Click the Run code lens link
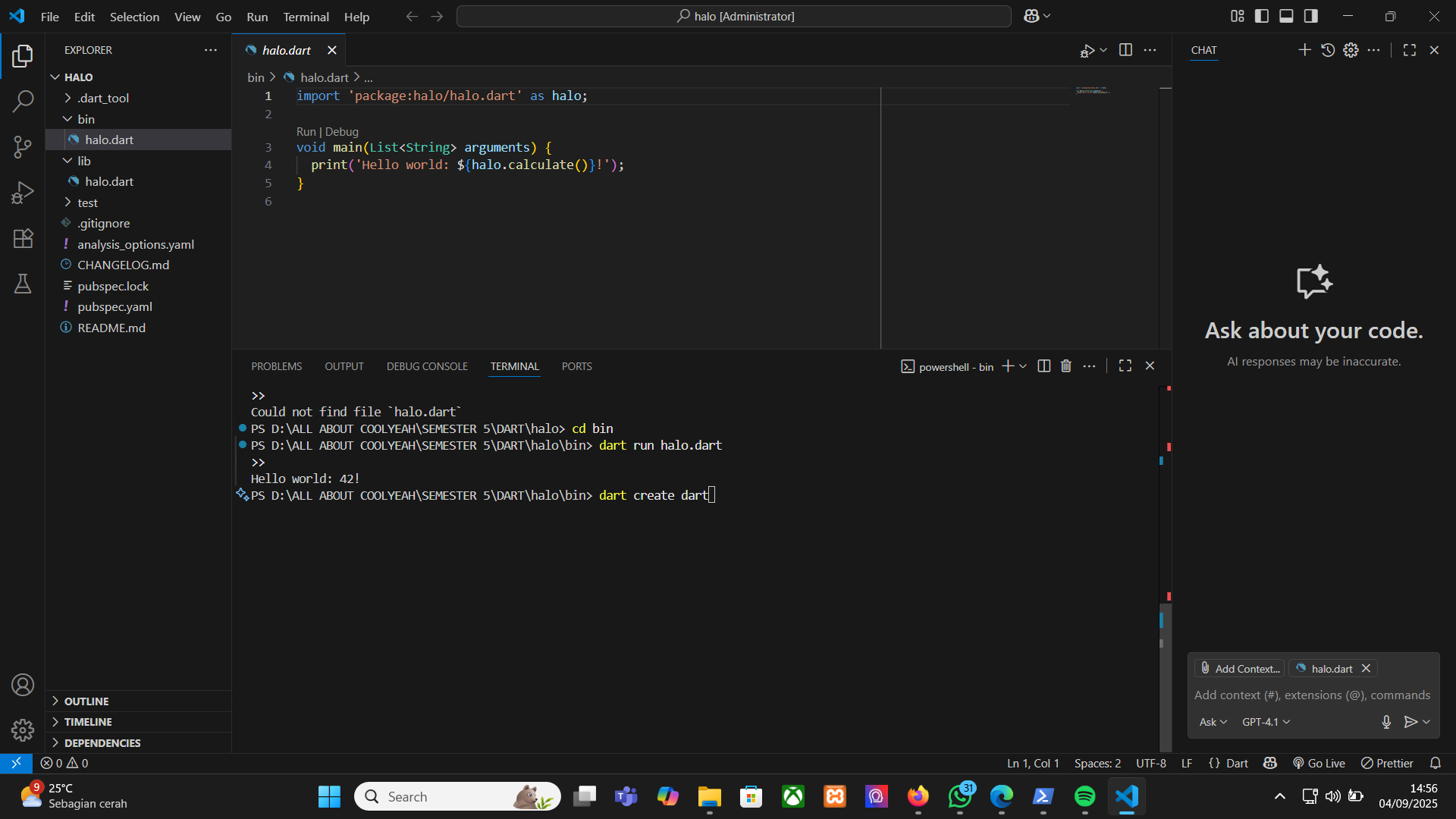This screenshot has width=1456, height=819. [306, 132]
